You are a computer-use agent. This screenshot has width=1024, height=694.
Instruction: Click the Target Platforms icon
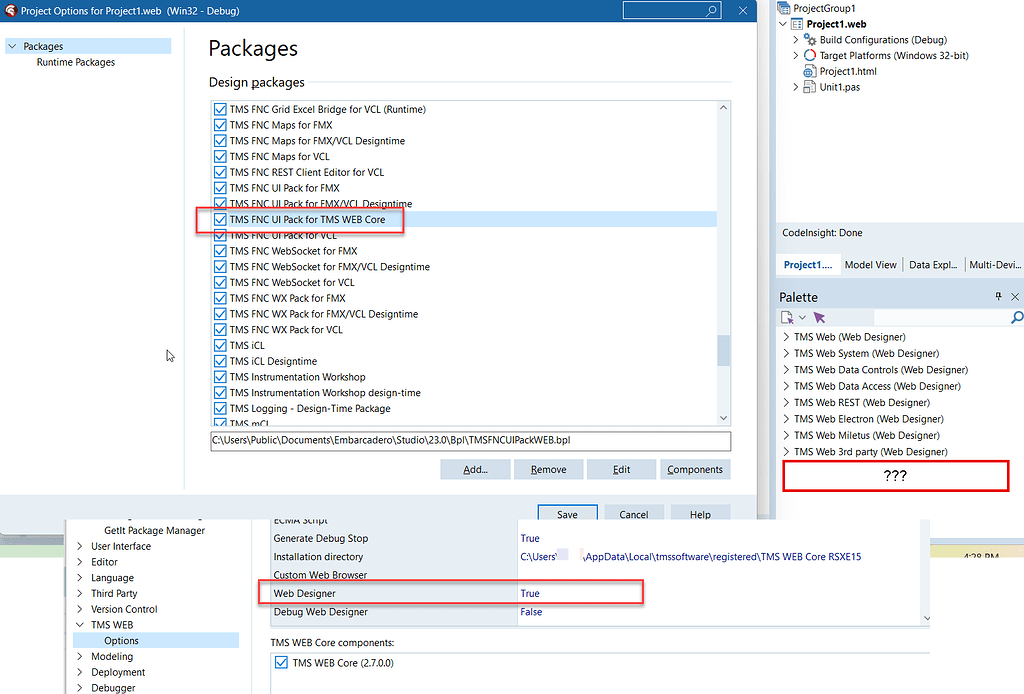coord(809,55)
